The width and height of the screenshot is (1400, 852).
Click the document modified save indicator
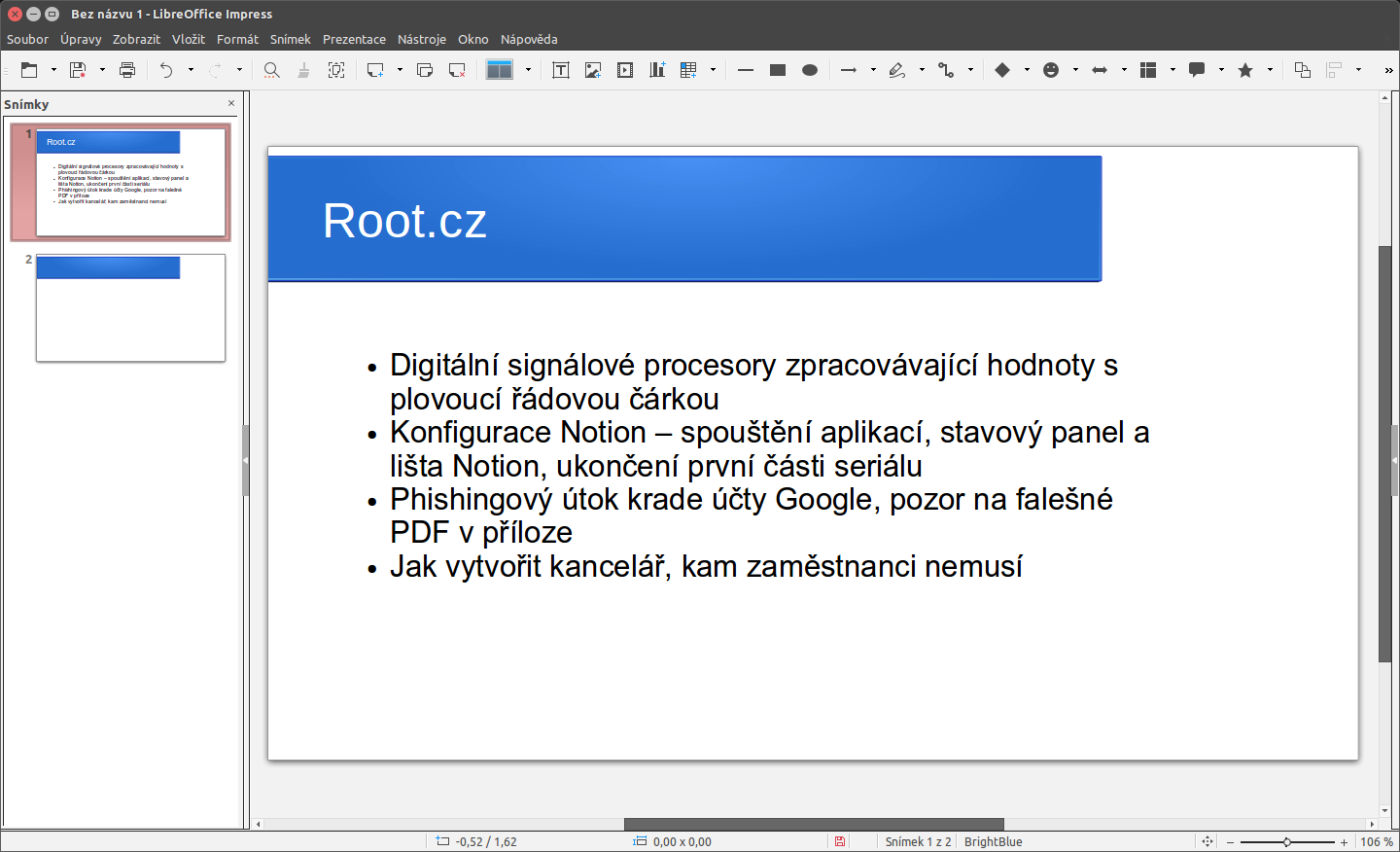click(x=840, y=841)
